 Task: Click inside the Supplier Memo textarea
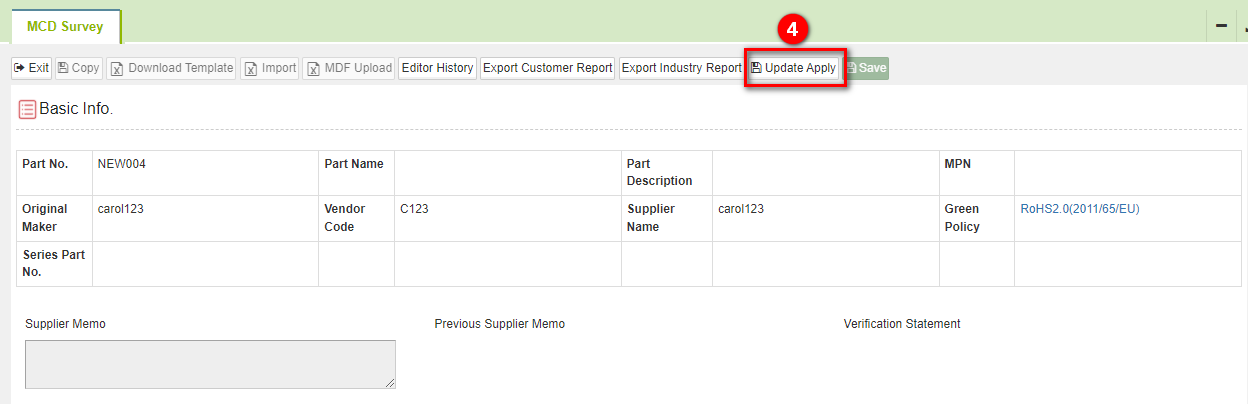(210, 364)
